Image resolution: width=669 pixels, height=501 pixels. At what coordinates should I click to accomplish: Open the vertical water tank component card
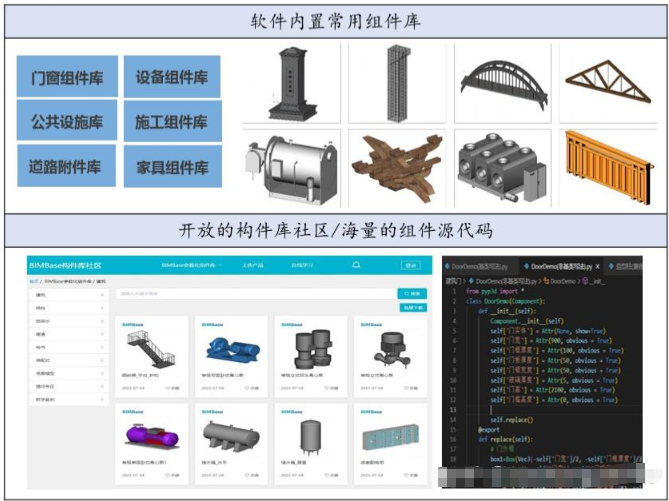click(x=309, y=436)
